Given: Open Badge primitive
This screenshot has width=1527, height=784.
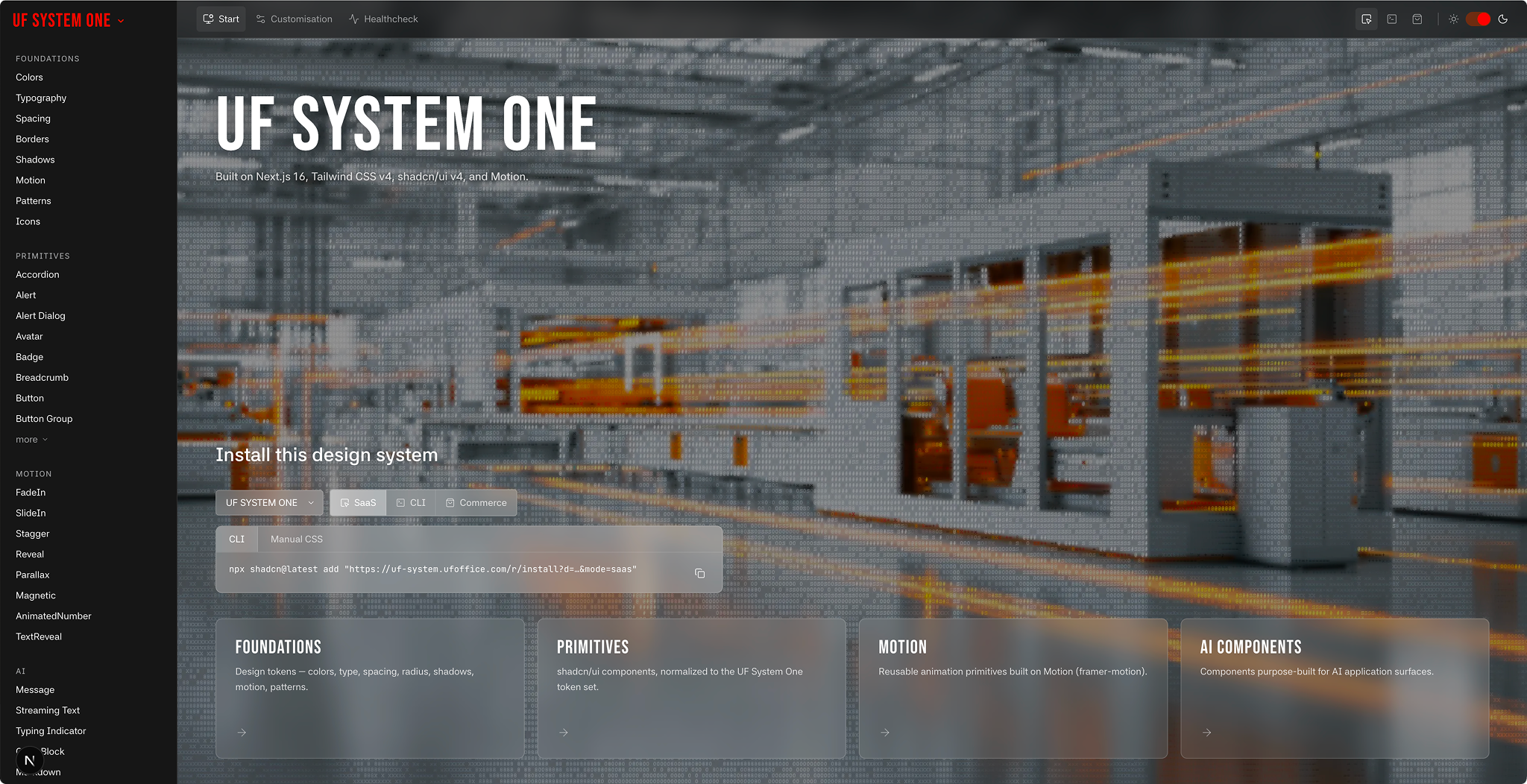Looking at the screenshot, I should tap(29, 358).
